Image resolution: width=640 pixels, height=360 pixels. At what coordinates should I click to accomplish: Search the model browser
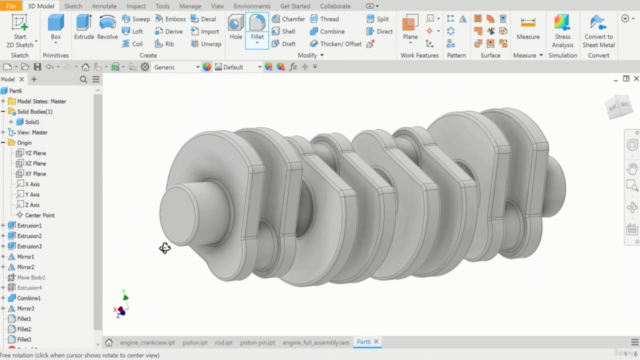tap(83, 79)
